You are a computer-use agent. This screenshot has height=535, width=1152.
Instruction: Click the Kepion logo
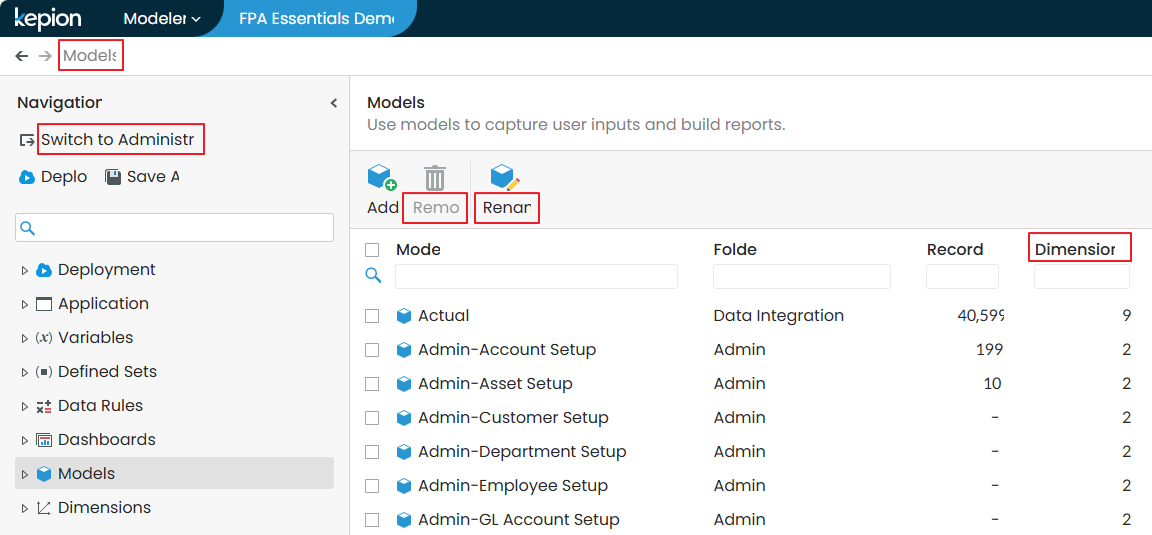[48, 18]
